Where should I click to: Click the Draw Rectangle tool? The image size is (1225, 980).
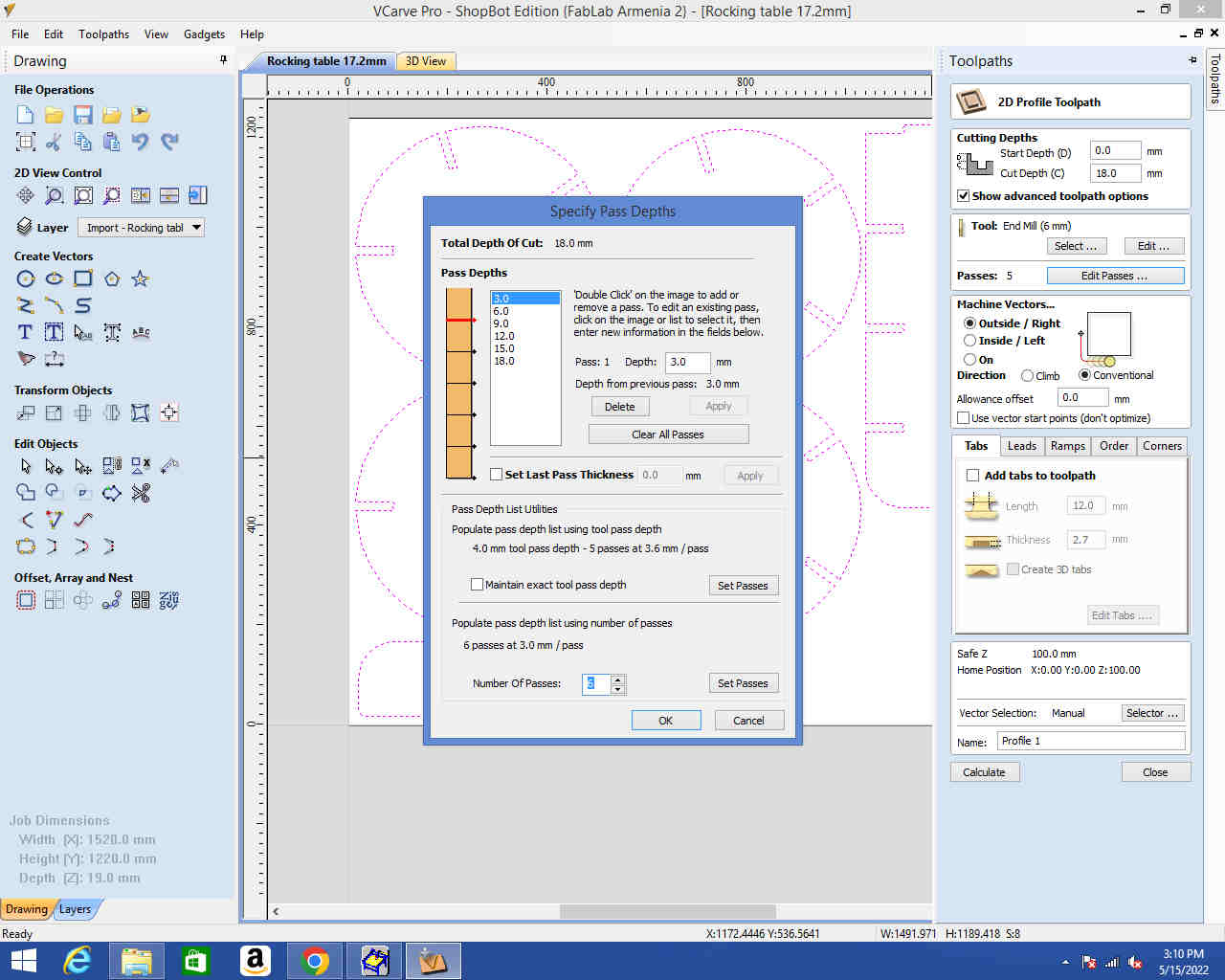tap(83, 278)
